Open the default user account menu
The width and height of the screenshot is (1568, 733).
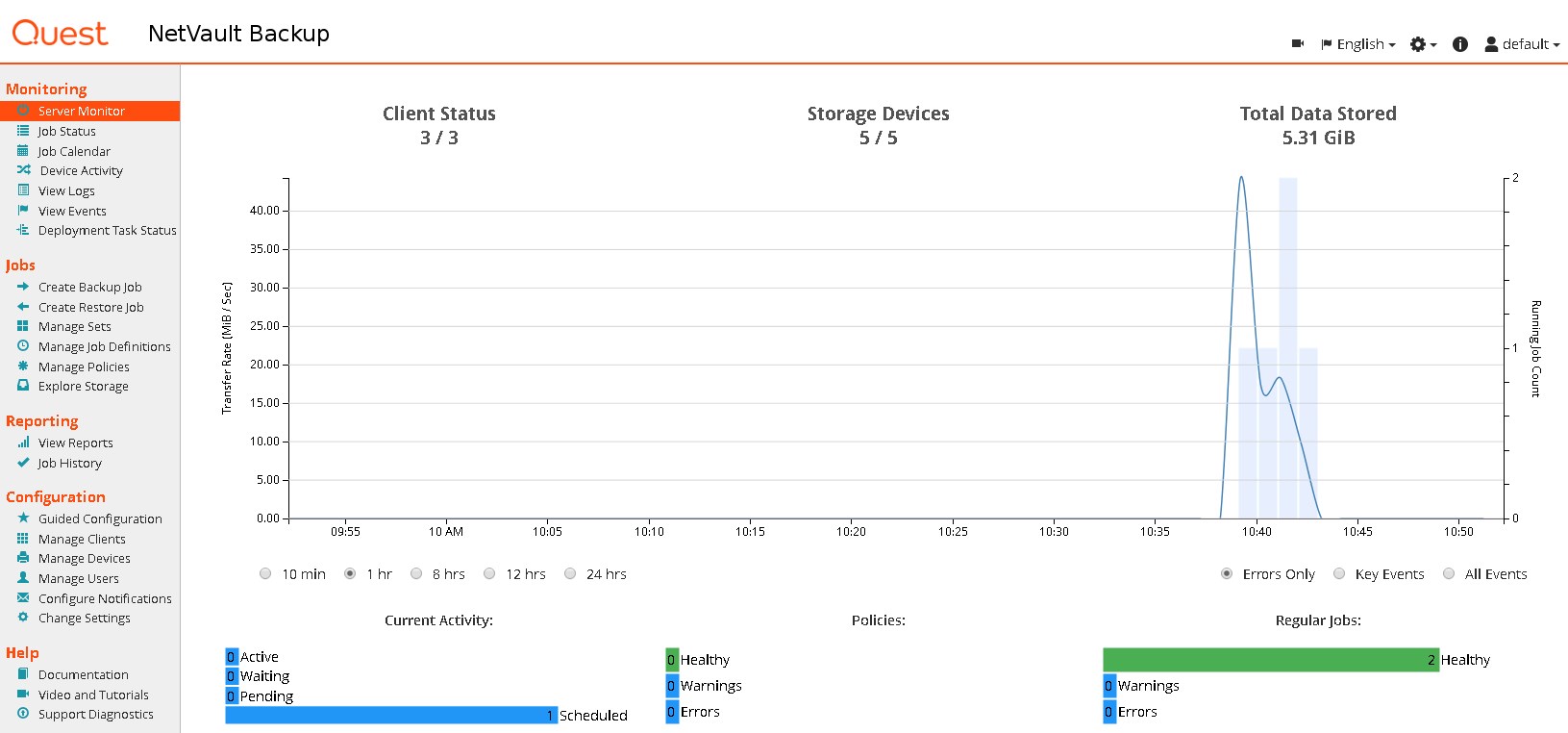[1522, 44]
